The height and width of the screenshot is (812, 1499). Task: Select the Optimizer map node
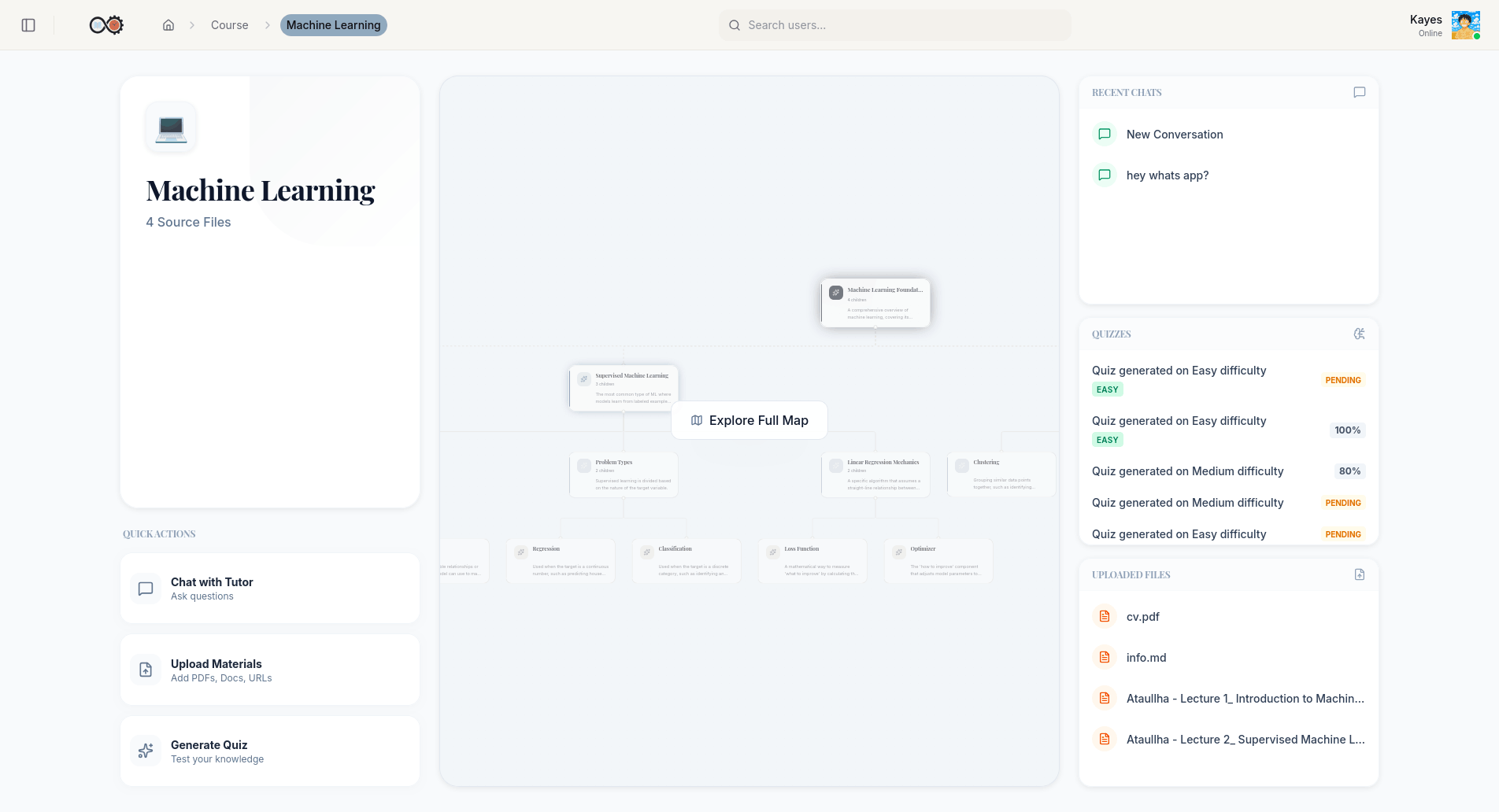(x=938, y=561)
